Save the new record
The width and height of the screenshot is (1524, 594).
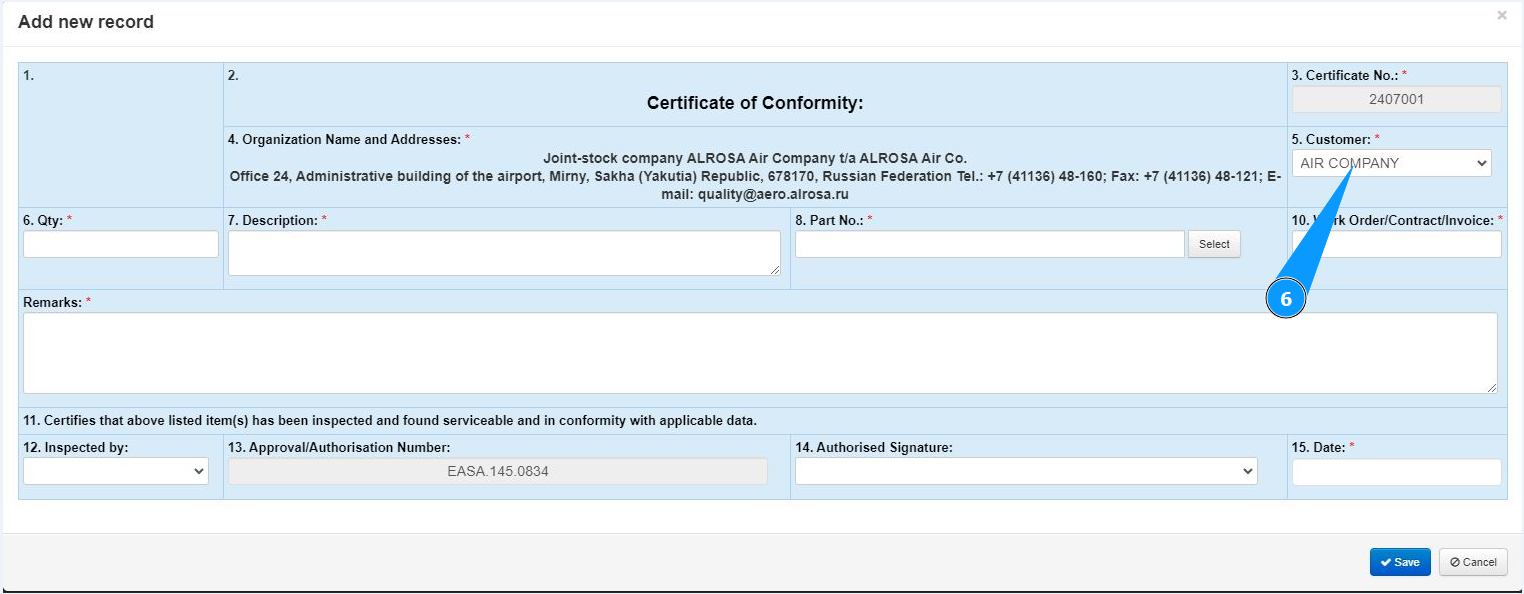1400,562
